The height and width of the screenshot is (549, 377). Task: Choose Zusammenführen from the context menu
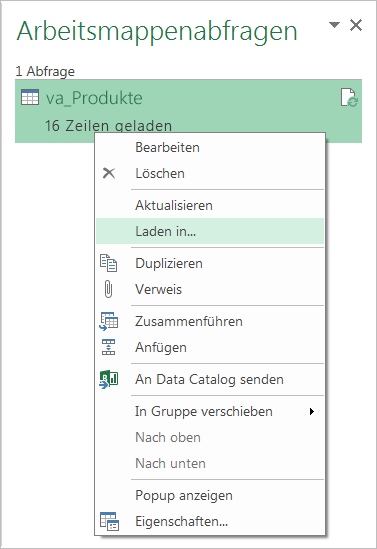click(x=210, y=321)
